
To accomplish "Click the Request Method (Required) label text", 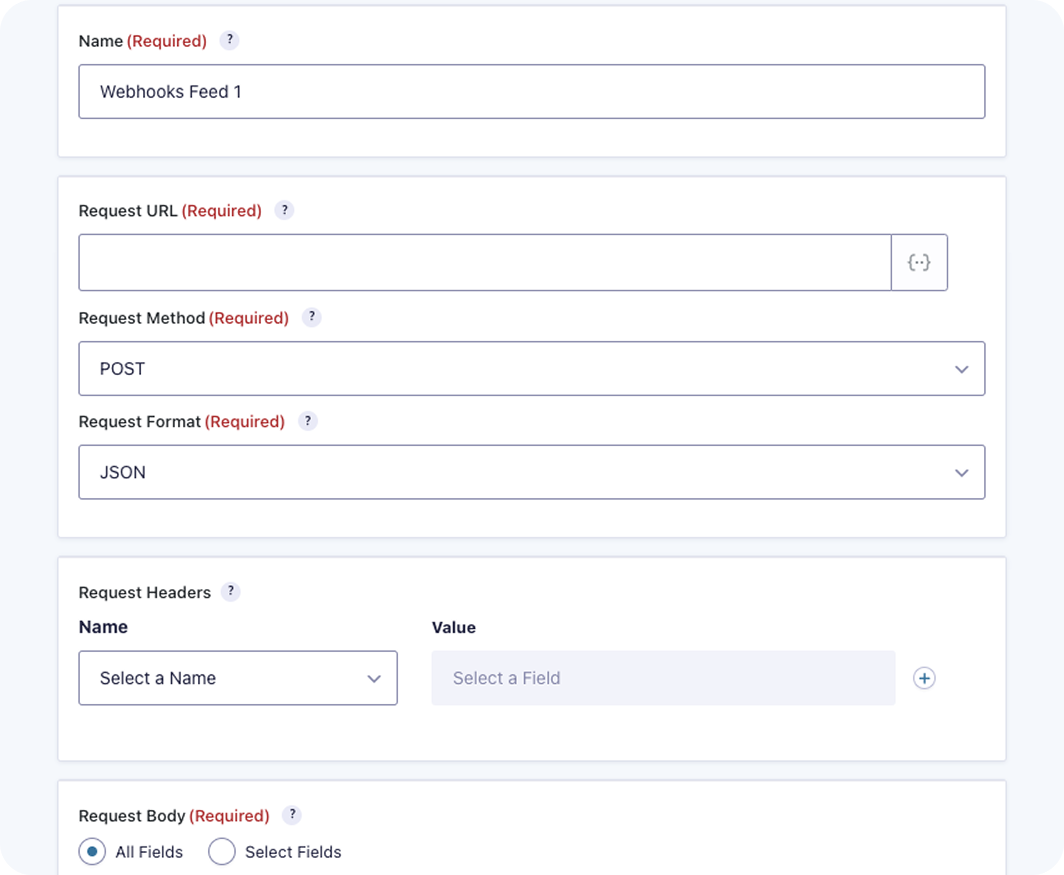I will (x=183, y=318).
